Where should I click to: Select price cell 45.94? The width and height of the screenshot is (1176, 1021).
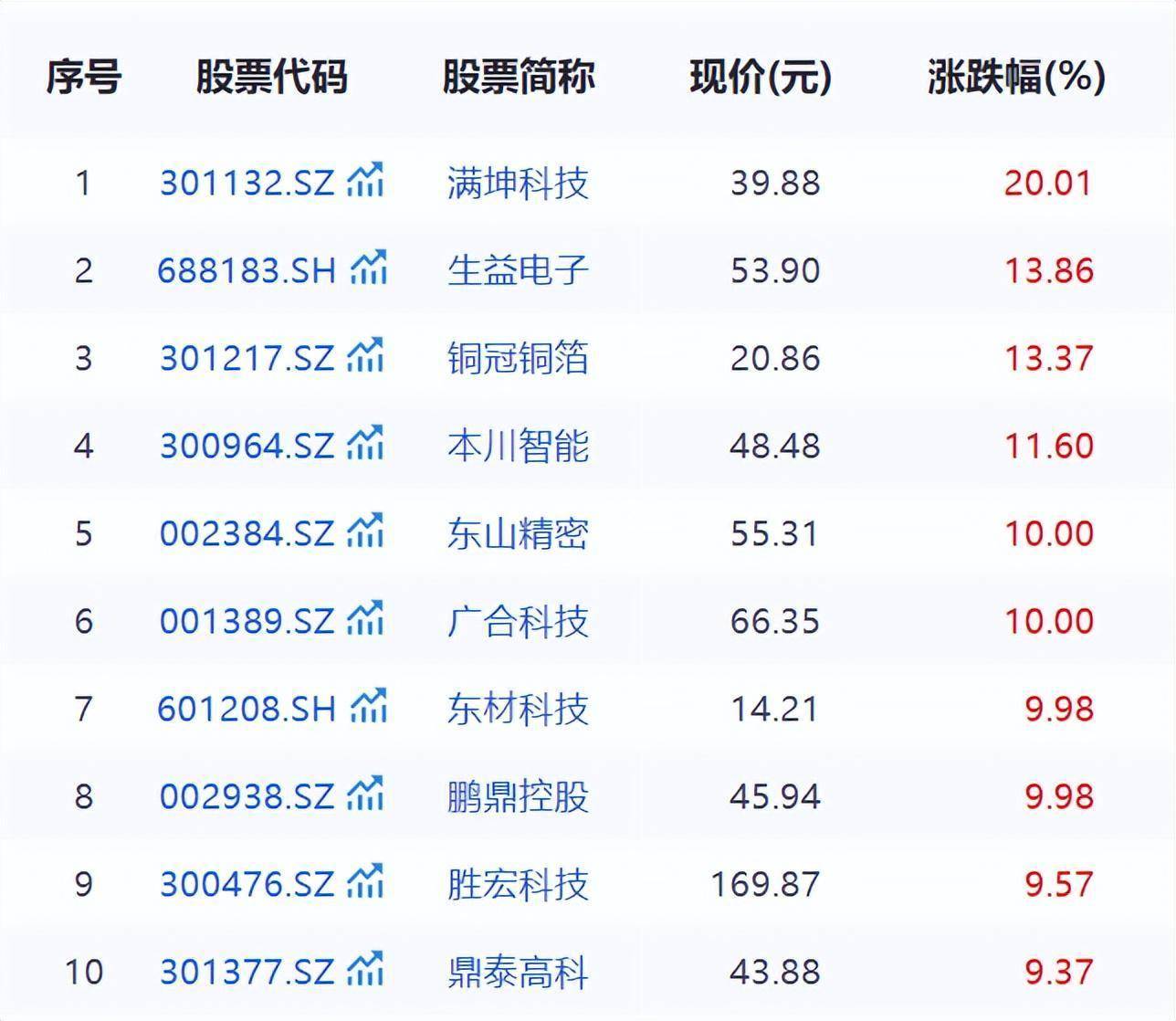(775, 797)
